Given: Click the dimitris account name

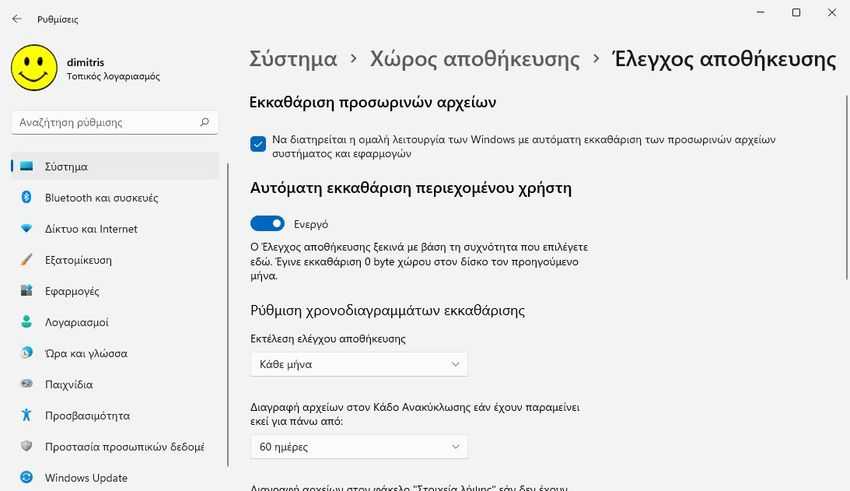Looking at the screenshot, I should tap(86, 62).
